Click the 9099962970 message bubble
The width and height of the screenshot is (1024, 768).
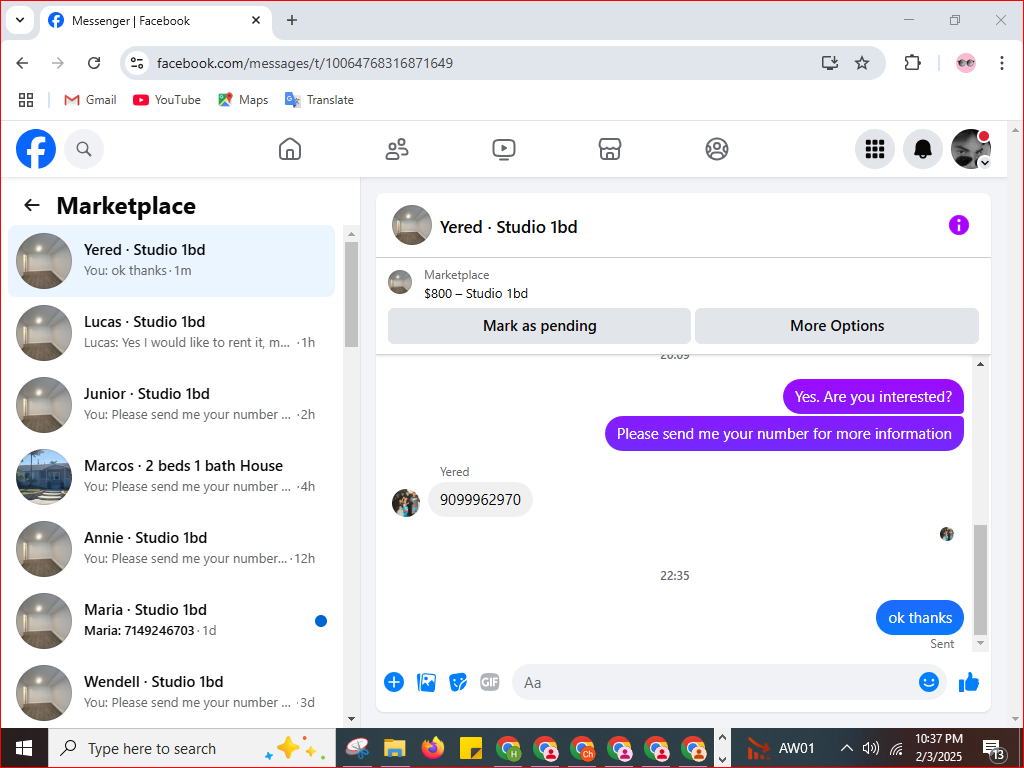pyautogui.click(x=480, y=500)
